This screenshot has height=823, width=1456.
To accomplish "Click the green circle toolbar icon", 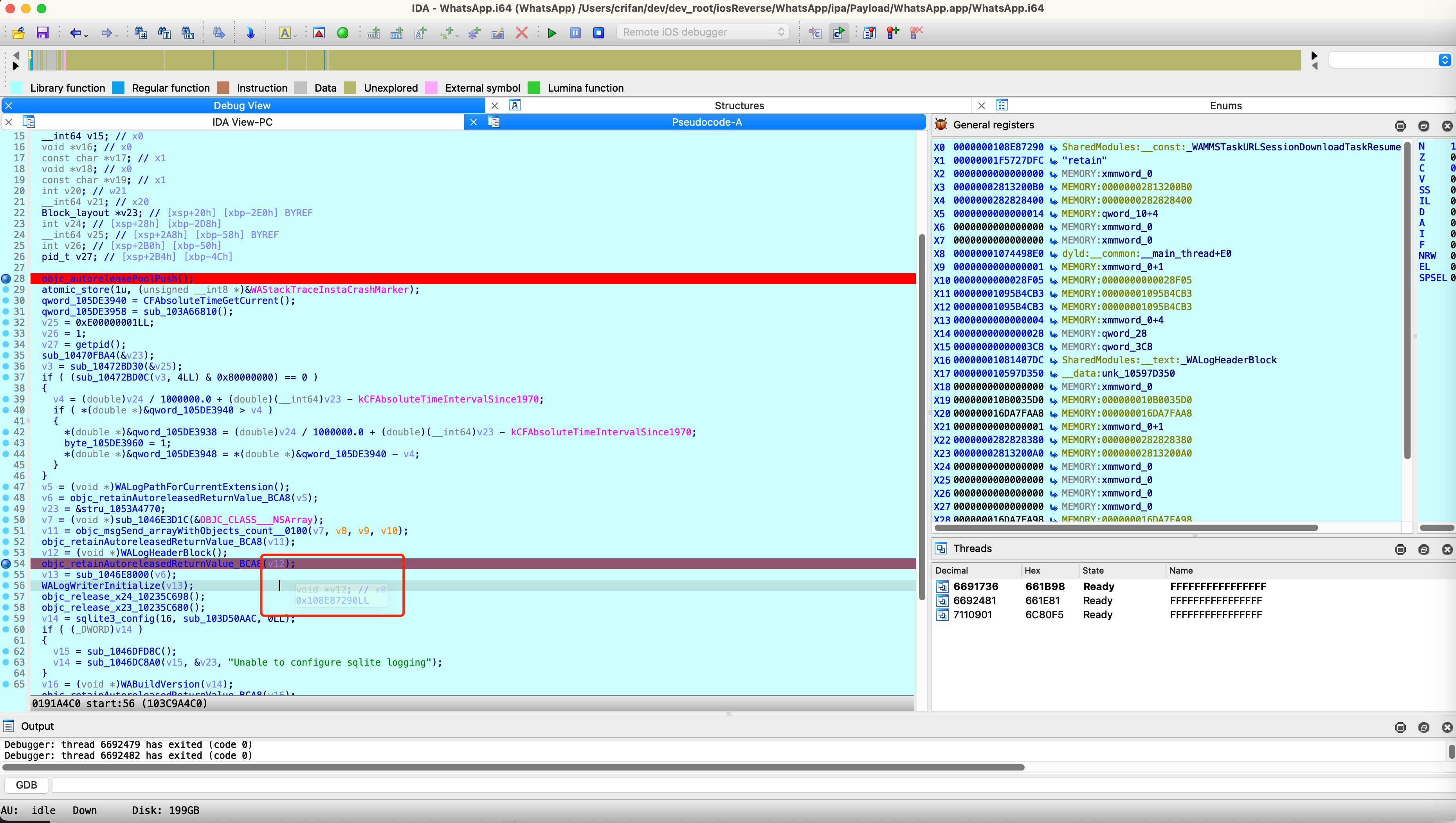I will coord(342,33).
